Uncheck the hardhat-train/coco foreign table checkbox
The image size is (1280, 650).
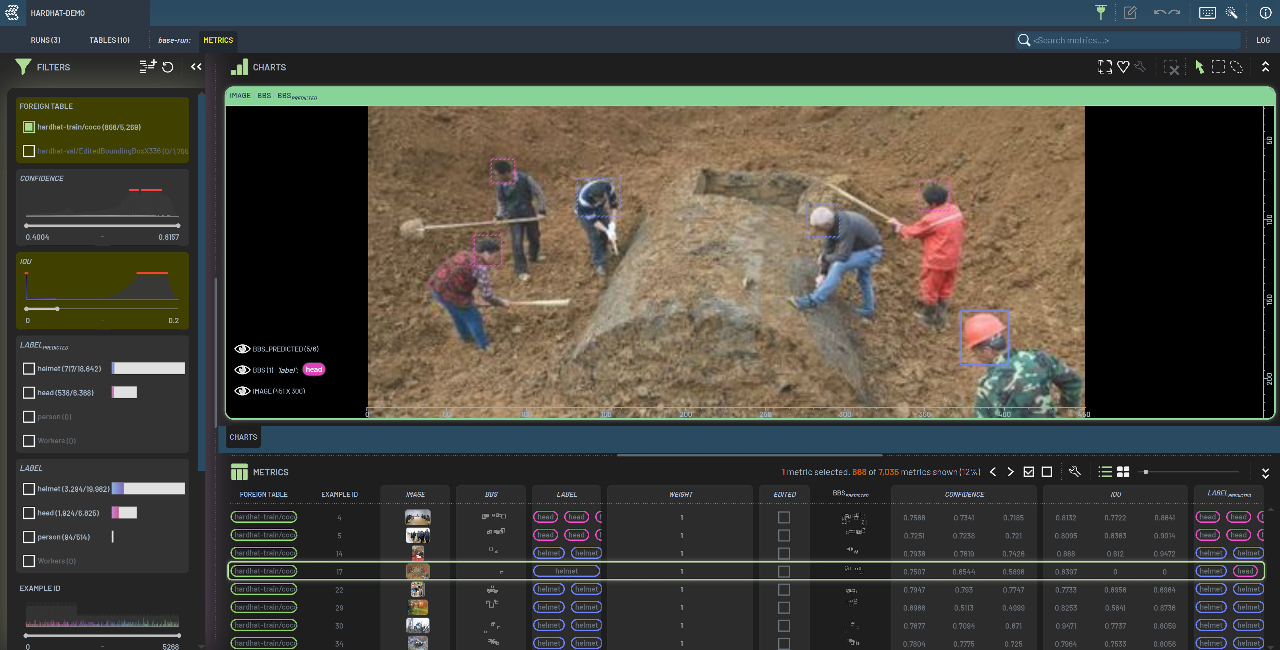click(x=29, y=127)
